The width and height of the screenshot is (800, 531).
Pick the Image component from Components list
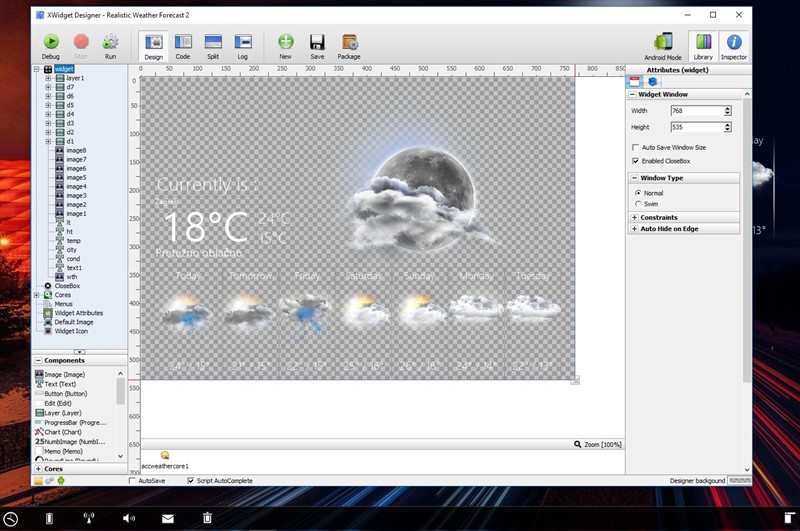coord(64,374)
